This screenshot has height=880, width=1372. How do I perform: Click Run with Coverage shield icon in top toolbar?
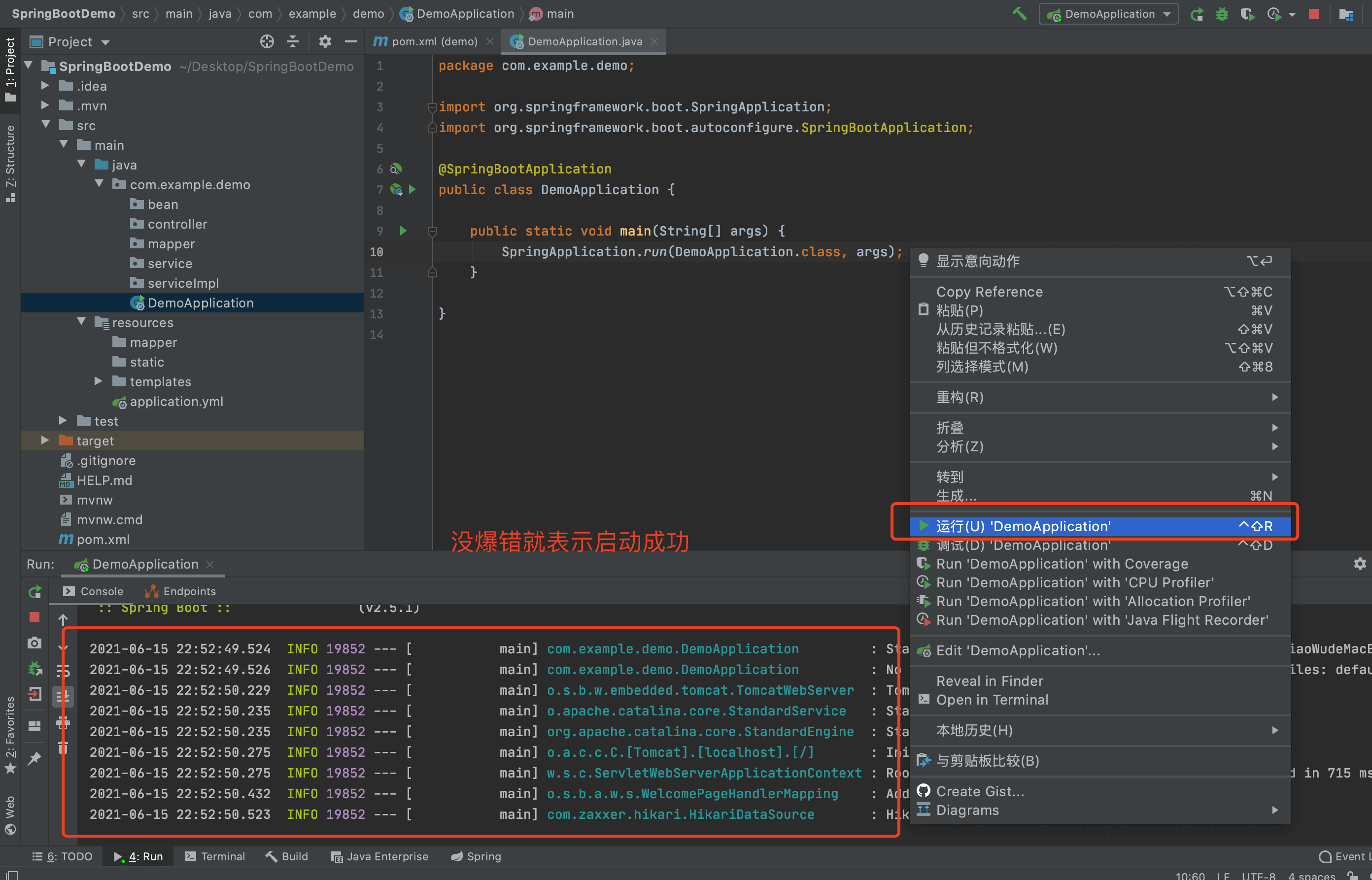click(x=1247, y=14)
